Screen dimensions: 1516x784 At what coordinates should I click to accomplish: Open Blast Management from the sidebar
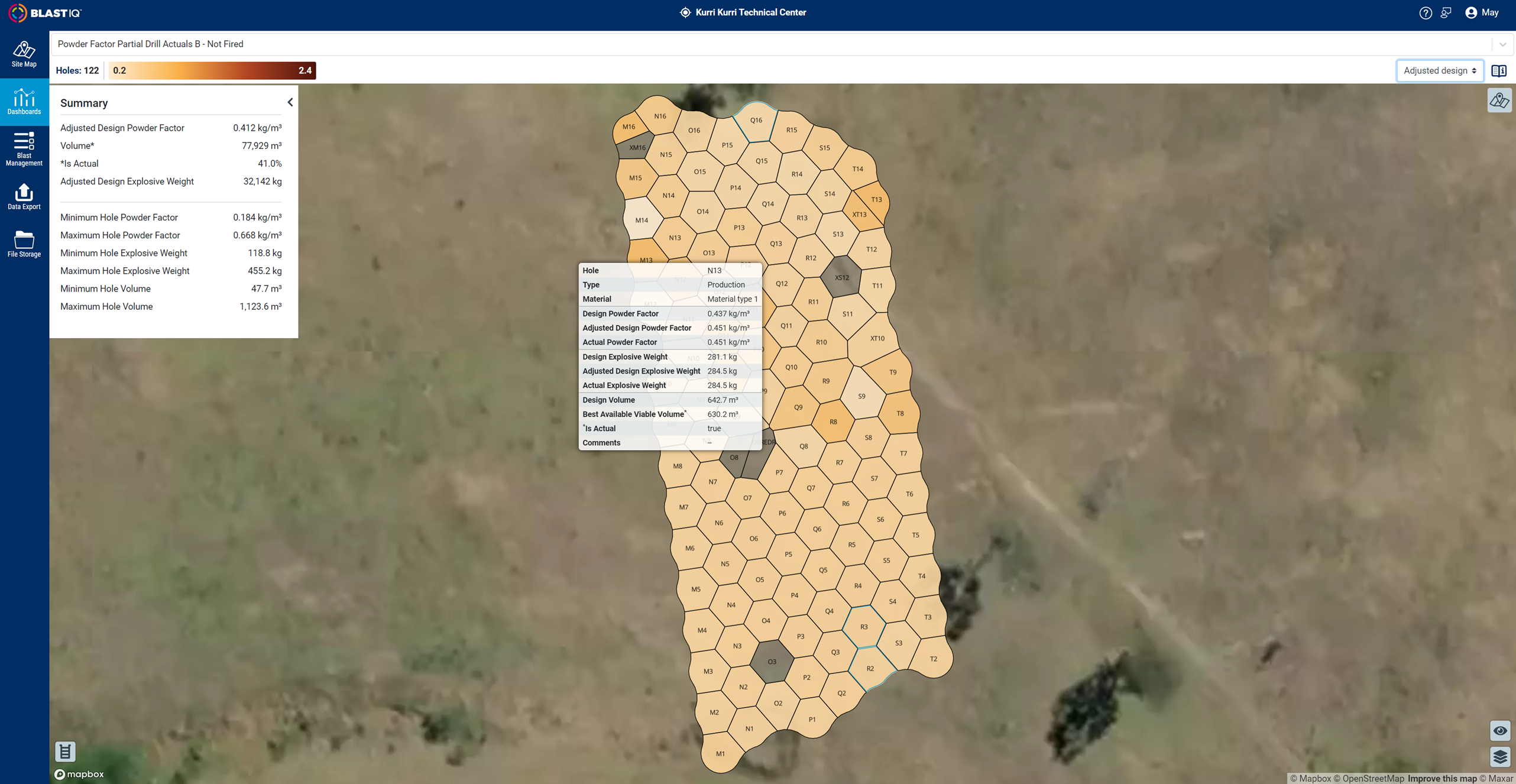click(x=24, y=148)
